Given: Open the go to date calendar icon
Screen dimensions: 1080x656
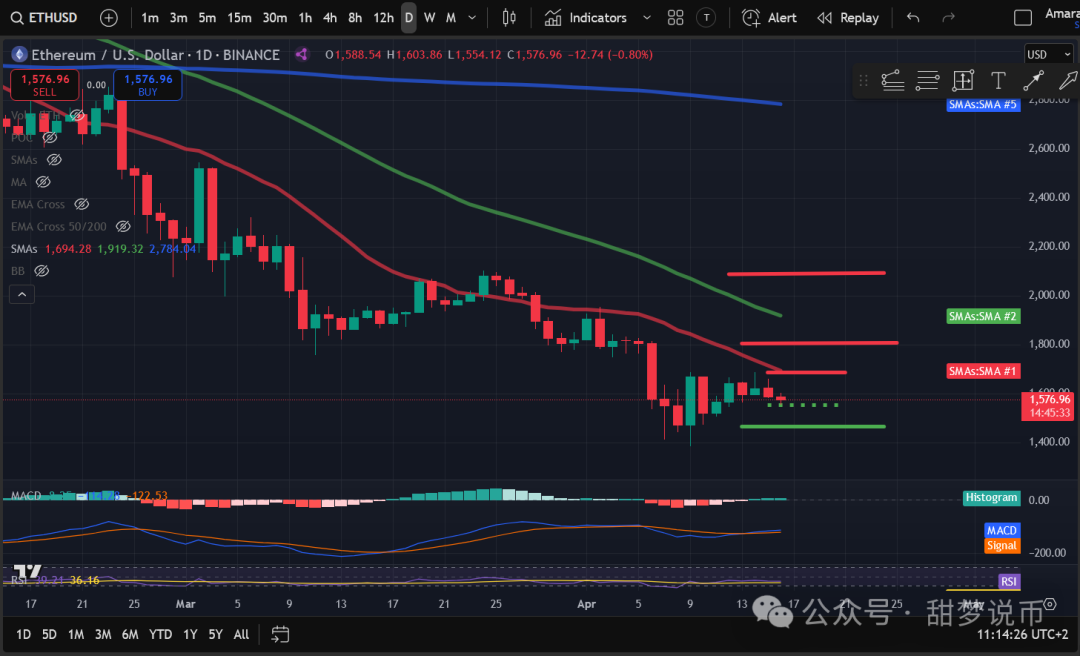Looking at the screenshot, I should pos(280,634).
